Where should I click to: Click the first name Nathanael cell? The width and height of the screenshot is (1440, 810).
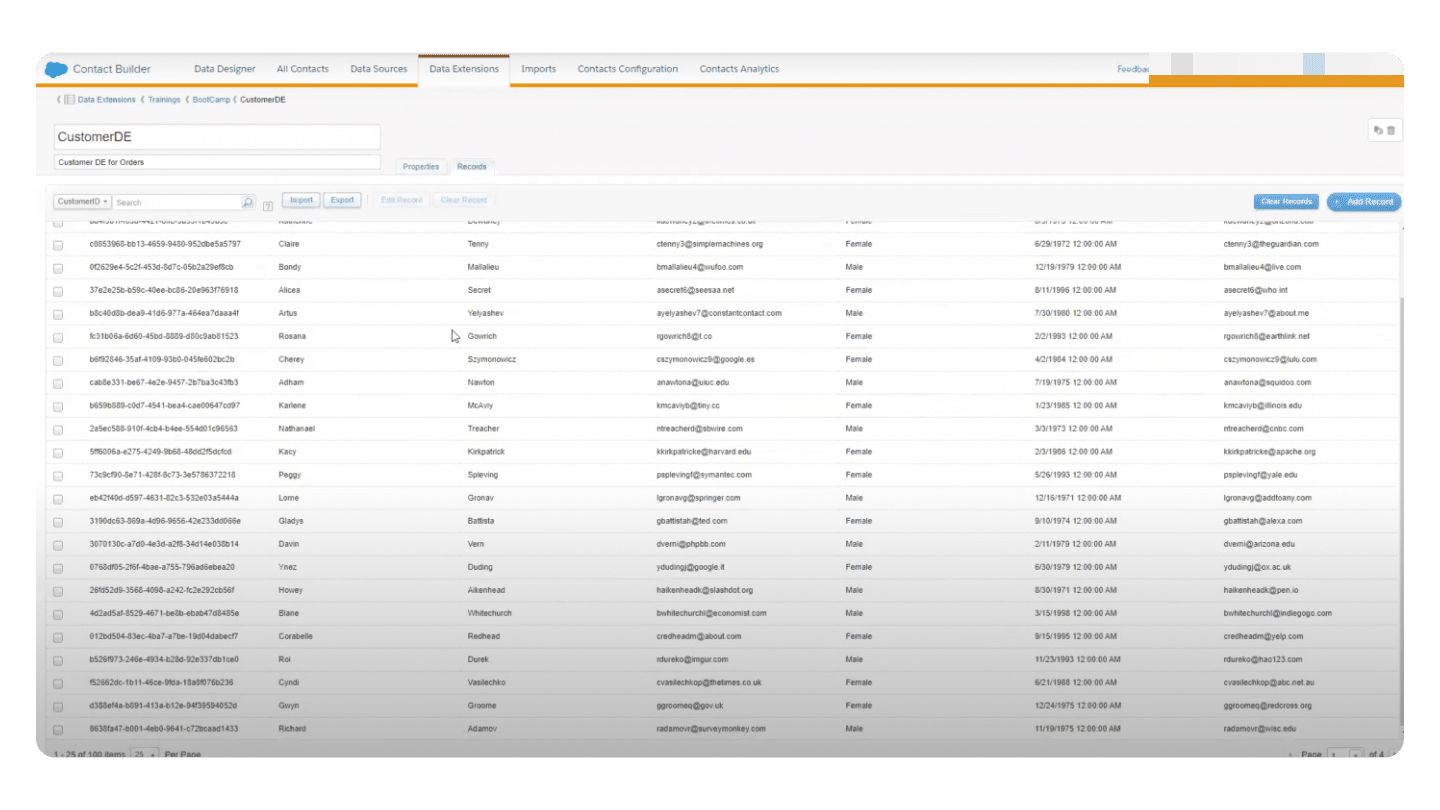297,428
